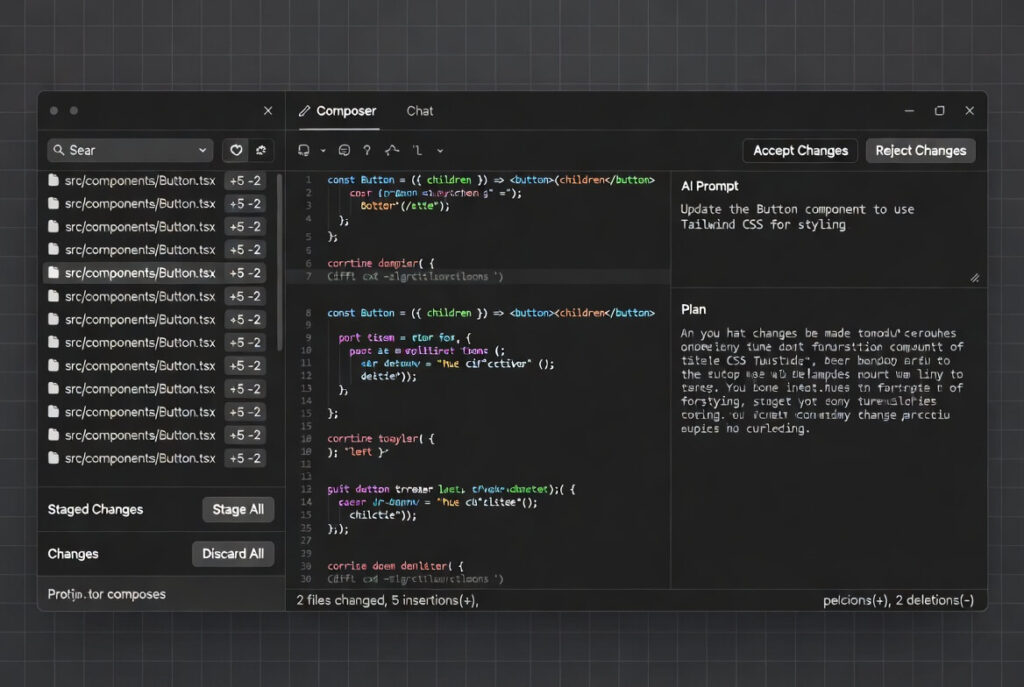This screenshot has width=1024, height=687.
Task: Click the step-shaped icon in Composer toolbar
Action: pos(418,150)
